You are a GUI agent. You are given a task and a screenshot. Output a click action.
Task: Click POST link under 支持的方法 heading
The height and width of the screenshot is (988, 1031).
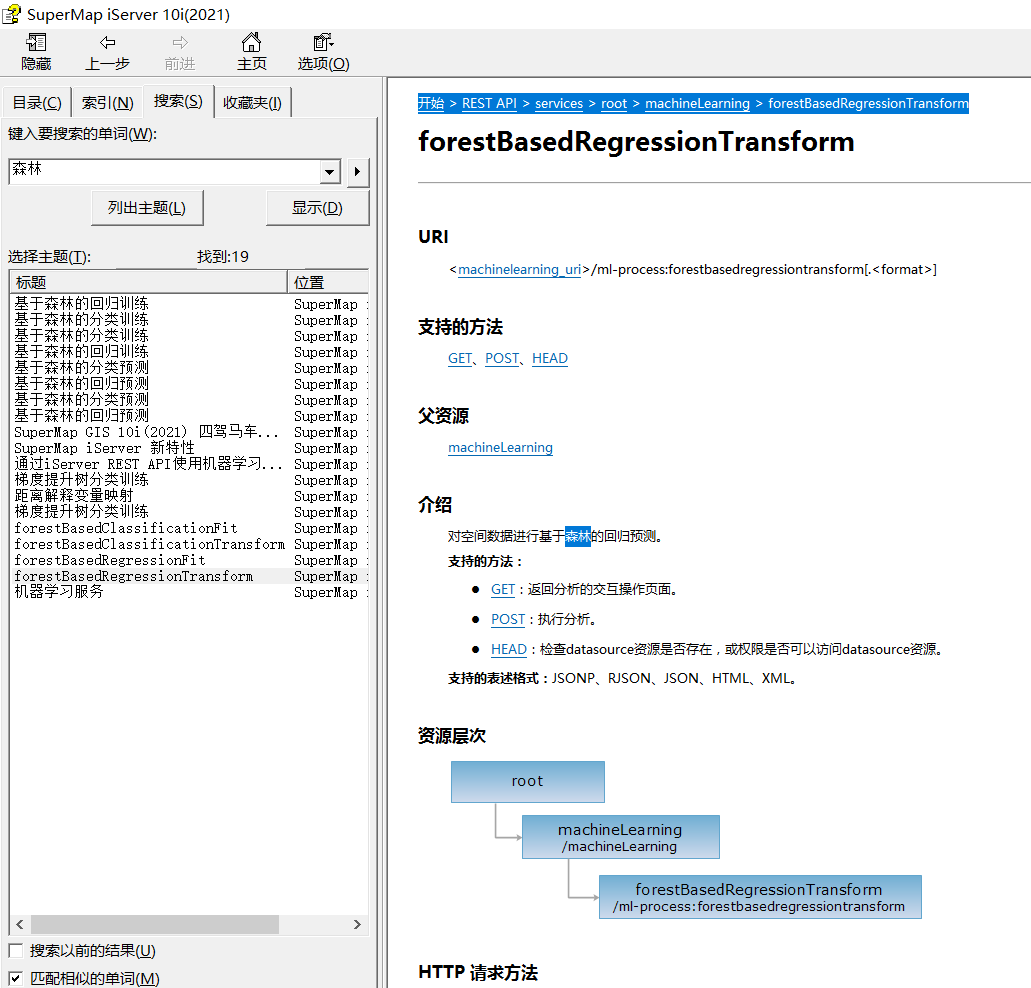pos(502,358)
